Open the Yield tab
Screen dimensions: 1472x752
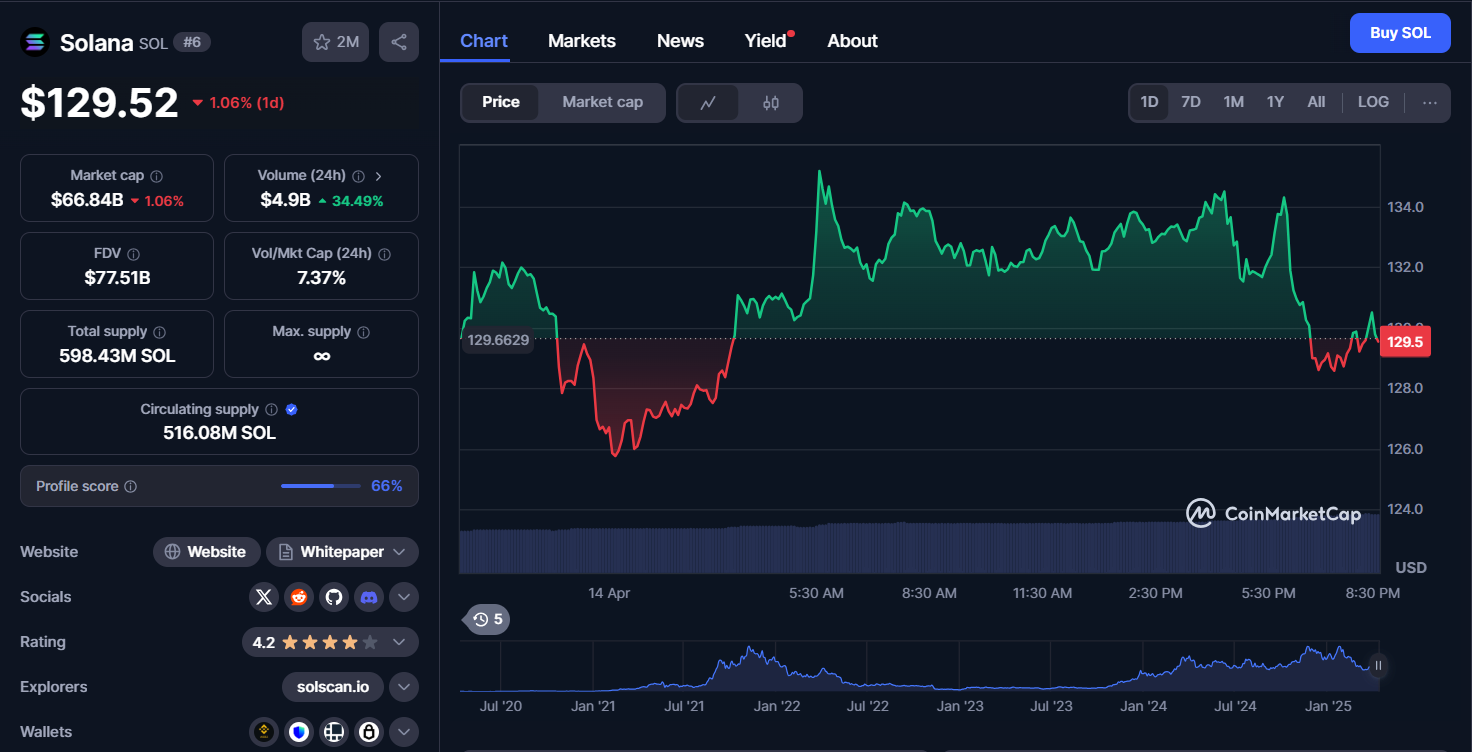coord(766,41)
